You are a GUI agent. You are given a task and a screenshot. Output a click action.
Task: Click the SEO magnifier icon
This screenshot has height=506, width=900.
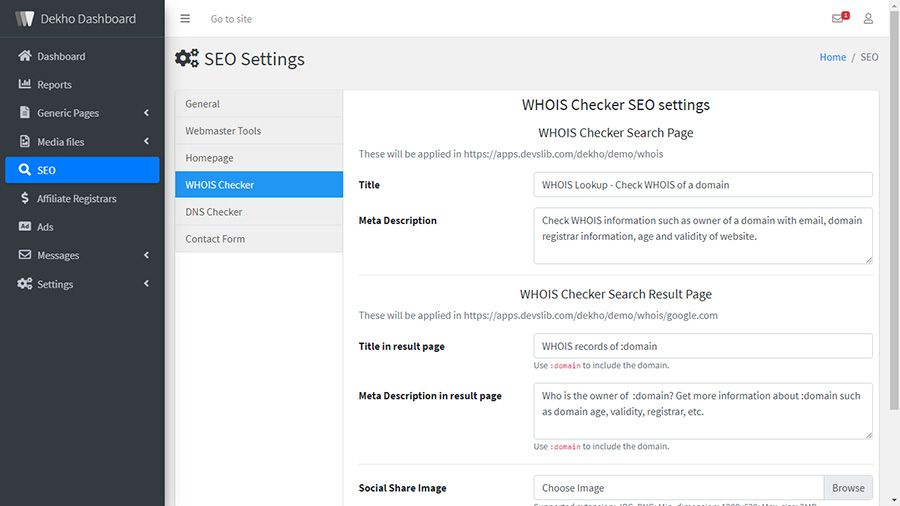click(x=25, y=170)
